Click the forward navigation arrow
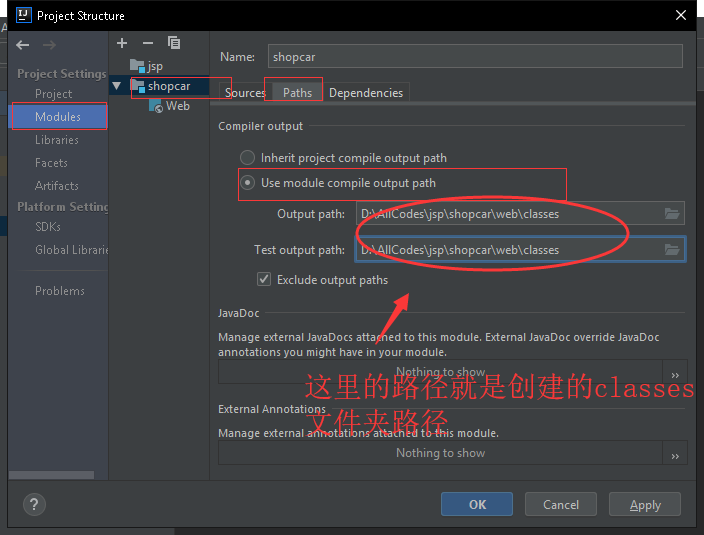 coord(49,45)
